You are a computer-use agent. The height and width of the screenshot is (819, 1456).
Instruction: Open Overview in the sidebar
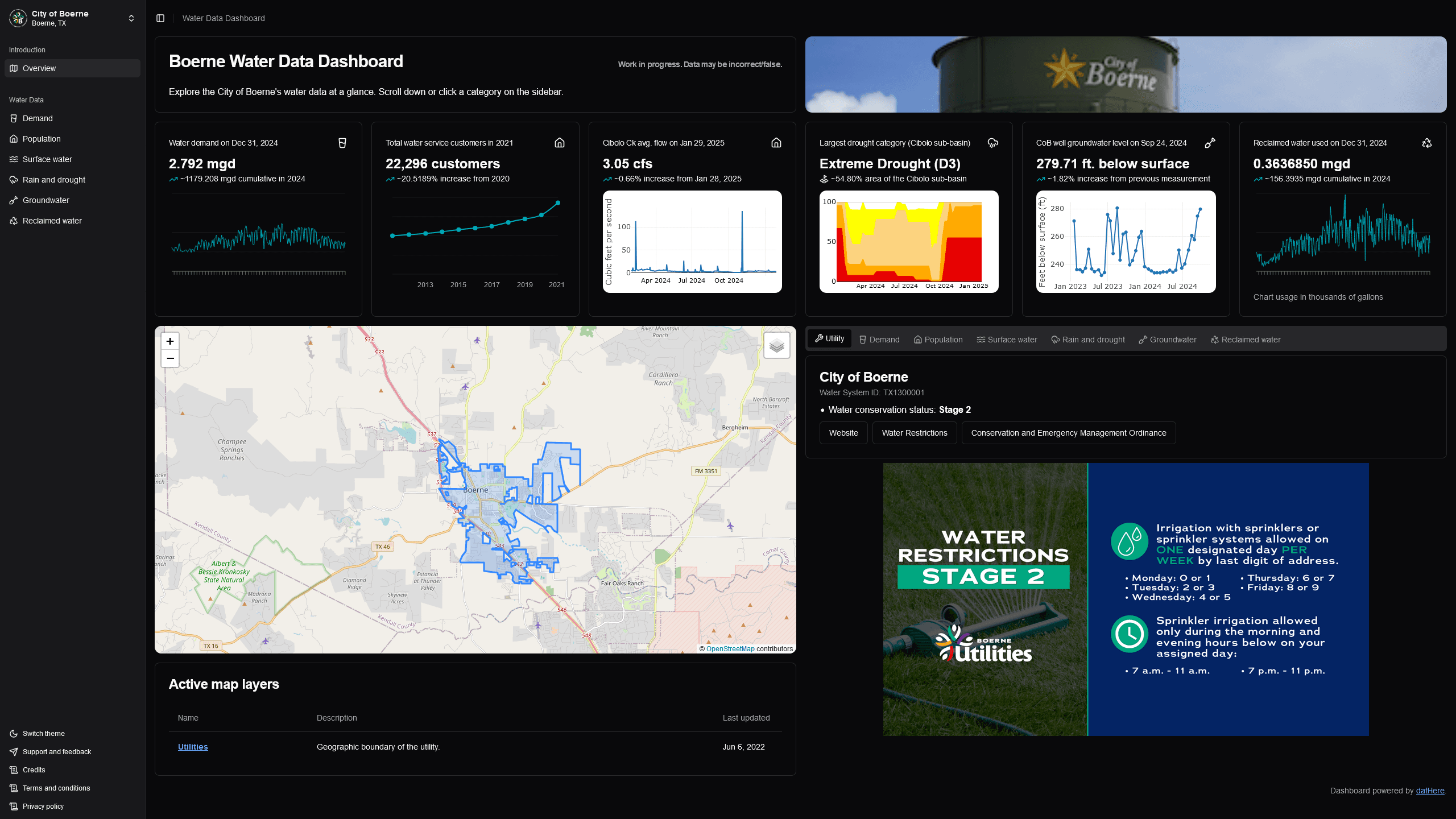click(x=72, y=68)
